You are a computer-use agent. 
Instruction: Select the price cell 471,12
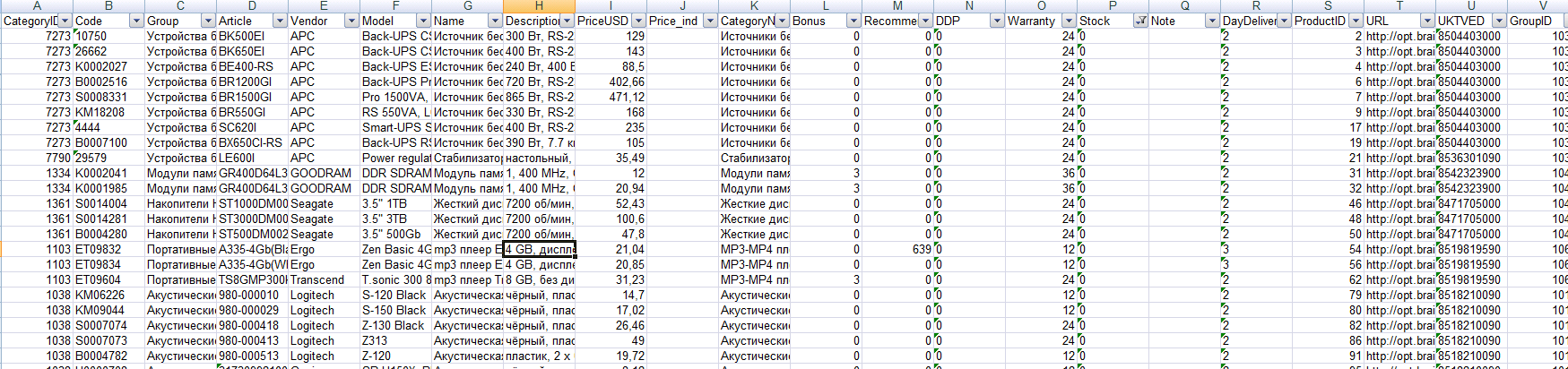pos(611,97)
